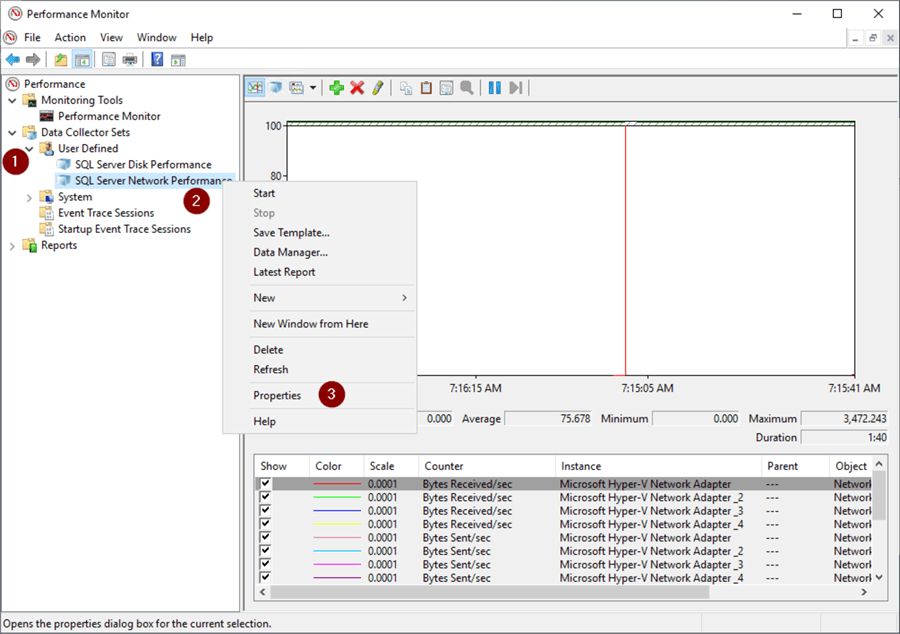Choose Refresh in context menu
900x634 pixels.
(x=319, y=369)
